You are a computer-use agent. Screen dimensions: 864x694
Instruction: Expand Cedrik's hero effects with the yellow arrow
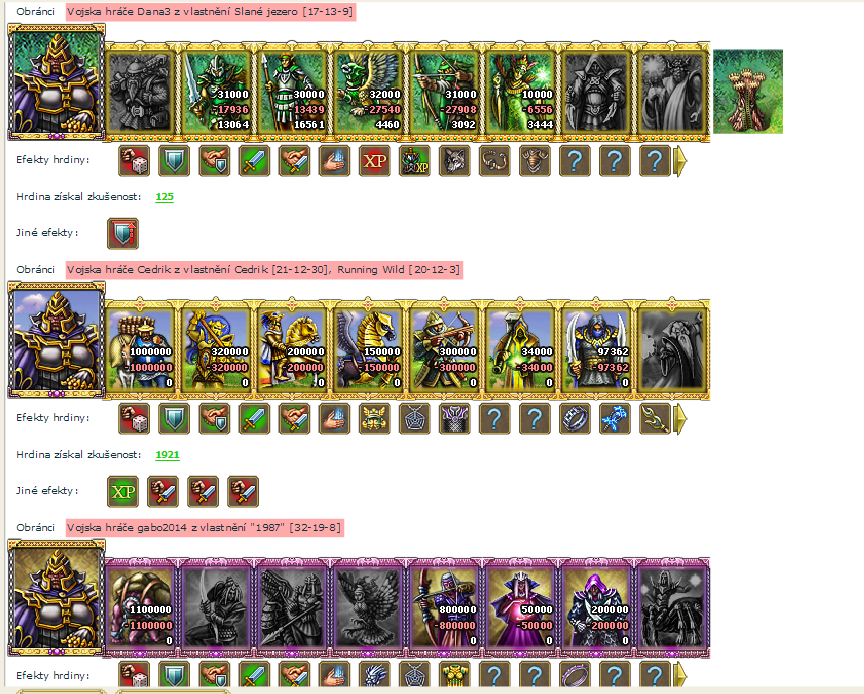pyautogui.click(x=681, y=419)
